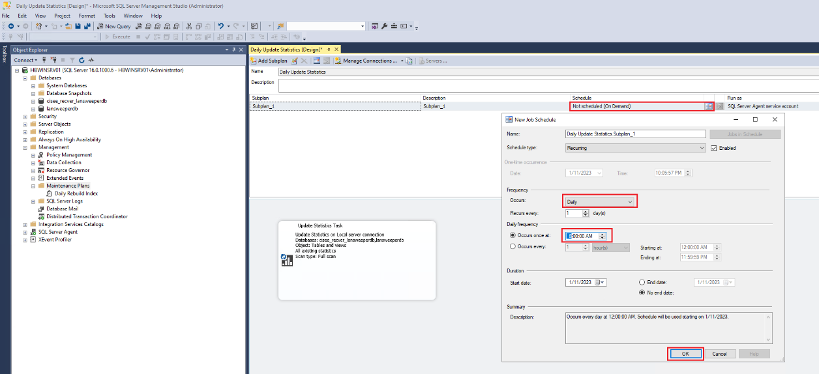
Task: Click the Cut scissors toolbar icon
Action: tap(190, 26)
